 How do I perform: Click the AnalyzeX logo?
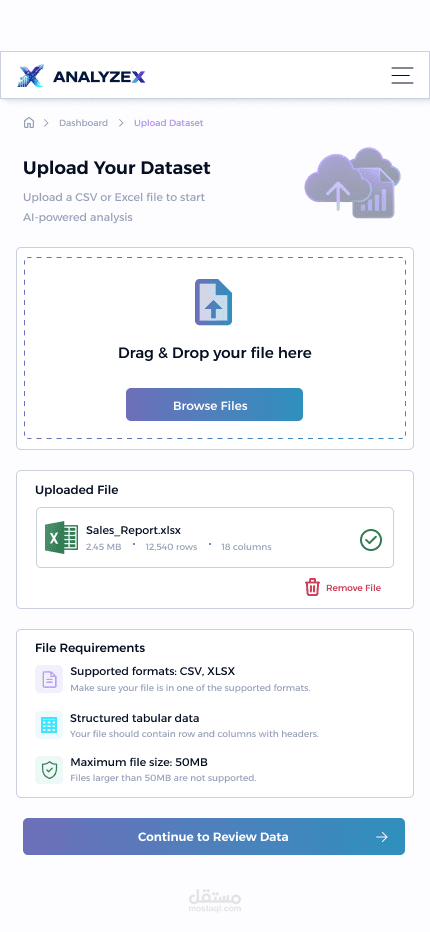(x=81, y=76)
